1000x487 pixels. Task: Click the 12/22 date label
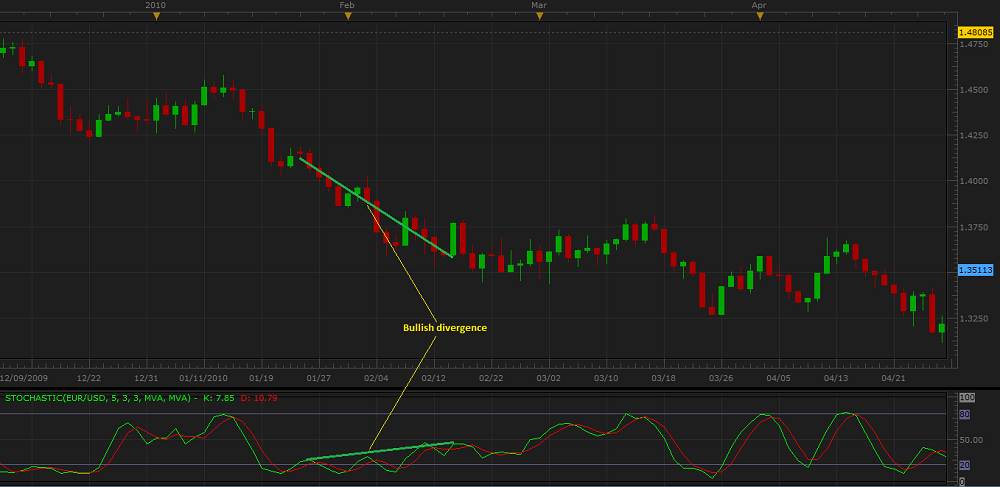[89, 378]
